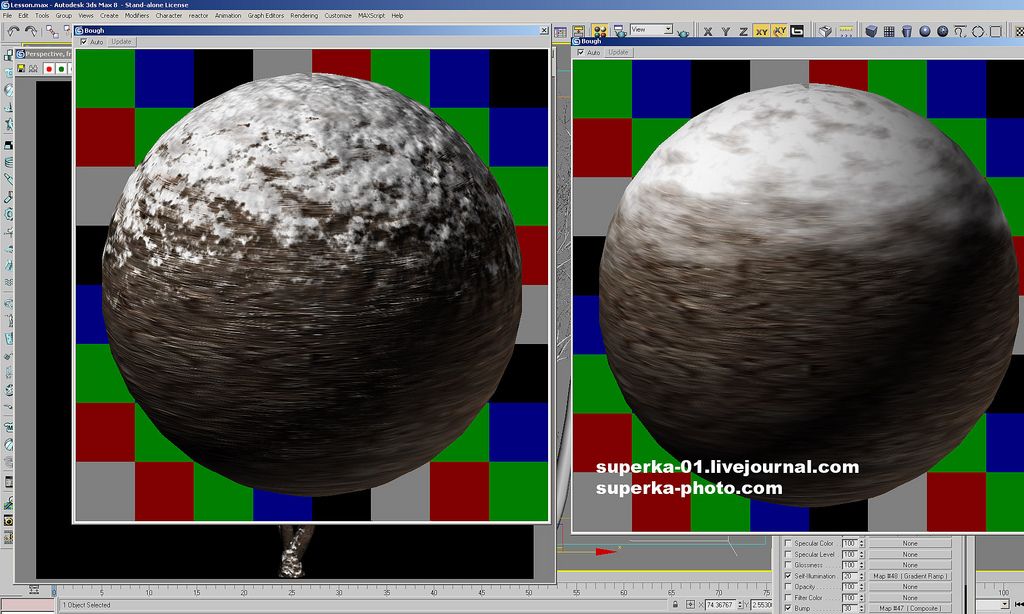Disable the Bump map checkbox
Screen dimensions: 1024x614
pyautogui.click(x=788, y=608)
